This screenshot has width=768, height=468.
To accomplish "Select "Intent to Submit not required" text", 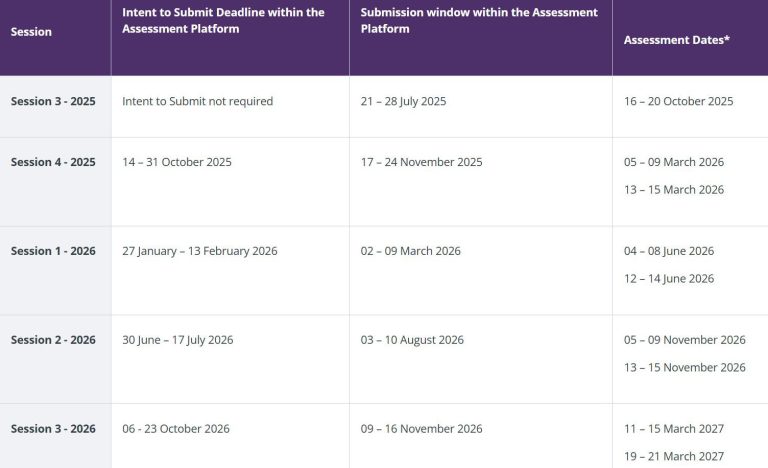I will pyautogui.click(x=197, y=101).
